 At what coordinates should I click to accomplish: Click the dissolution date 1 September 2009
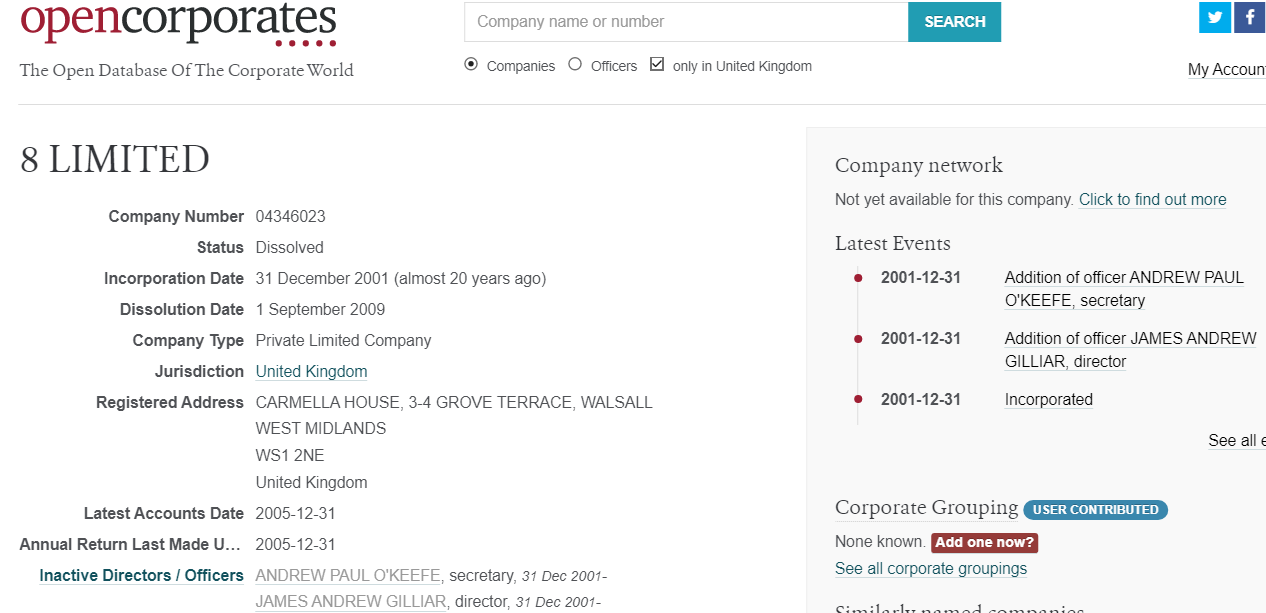320,310
